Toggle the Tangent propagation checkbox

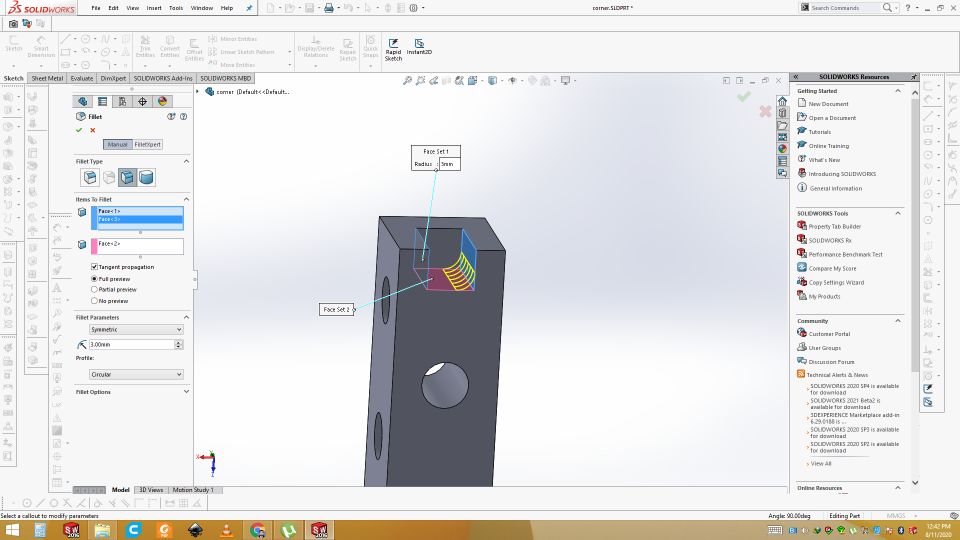[x=94, y=267]
